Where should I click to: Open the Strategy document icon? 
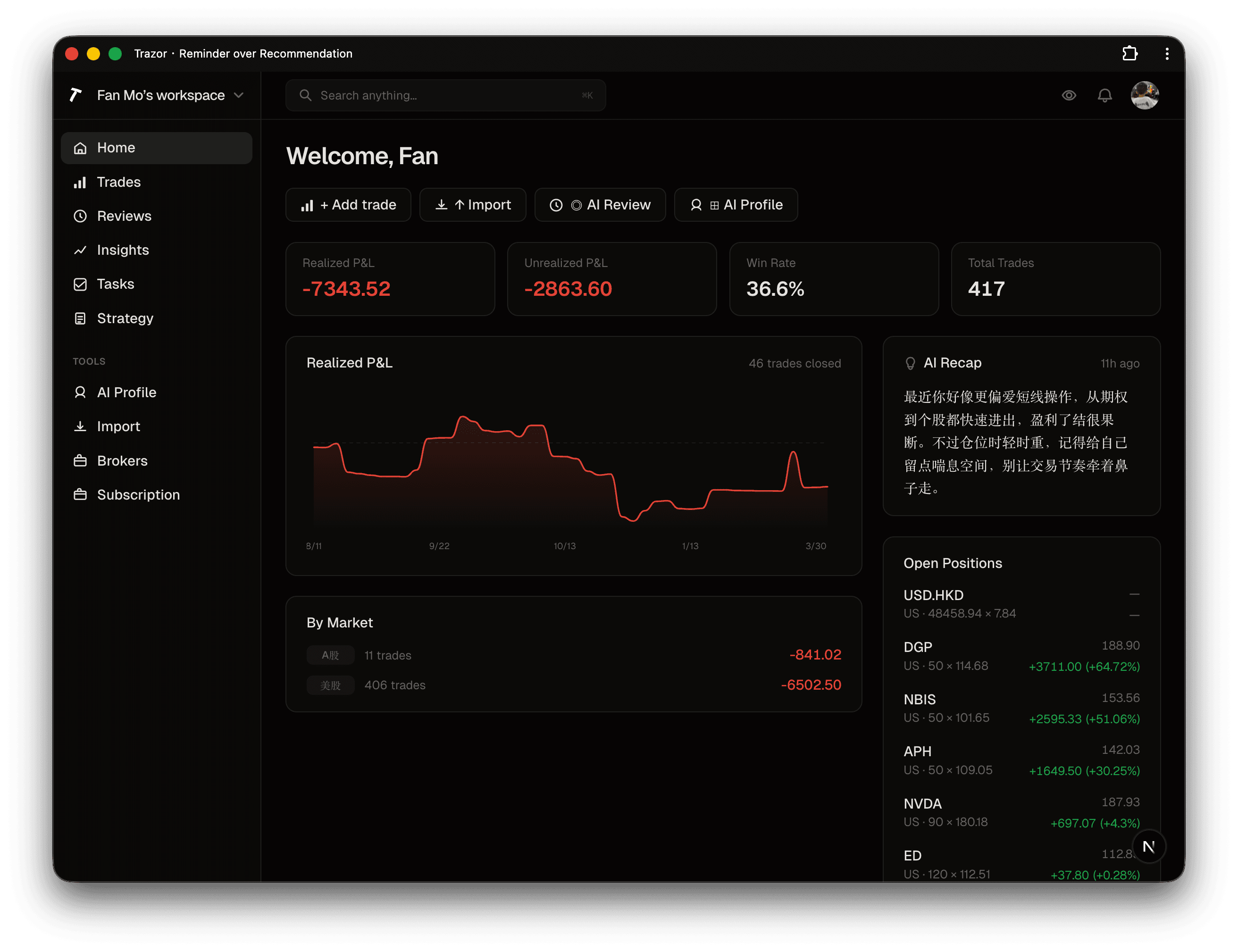[x=81, y=318]
